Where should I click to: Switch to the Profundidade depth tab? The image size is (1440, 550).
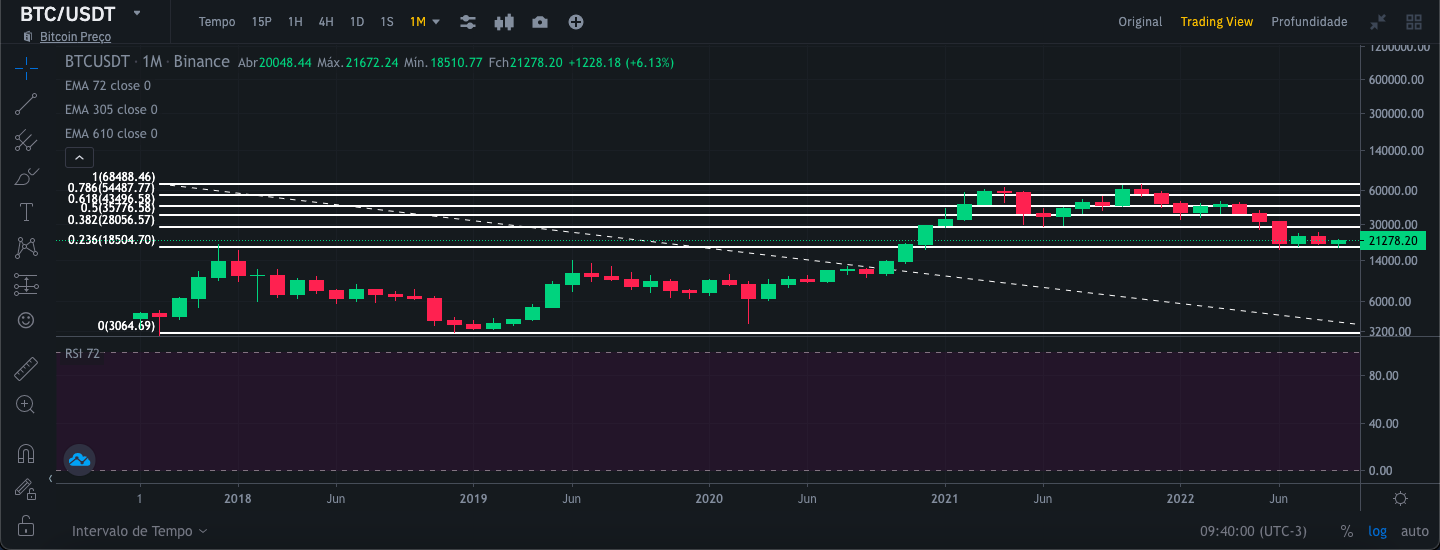click(x=1309, y=22)
